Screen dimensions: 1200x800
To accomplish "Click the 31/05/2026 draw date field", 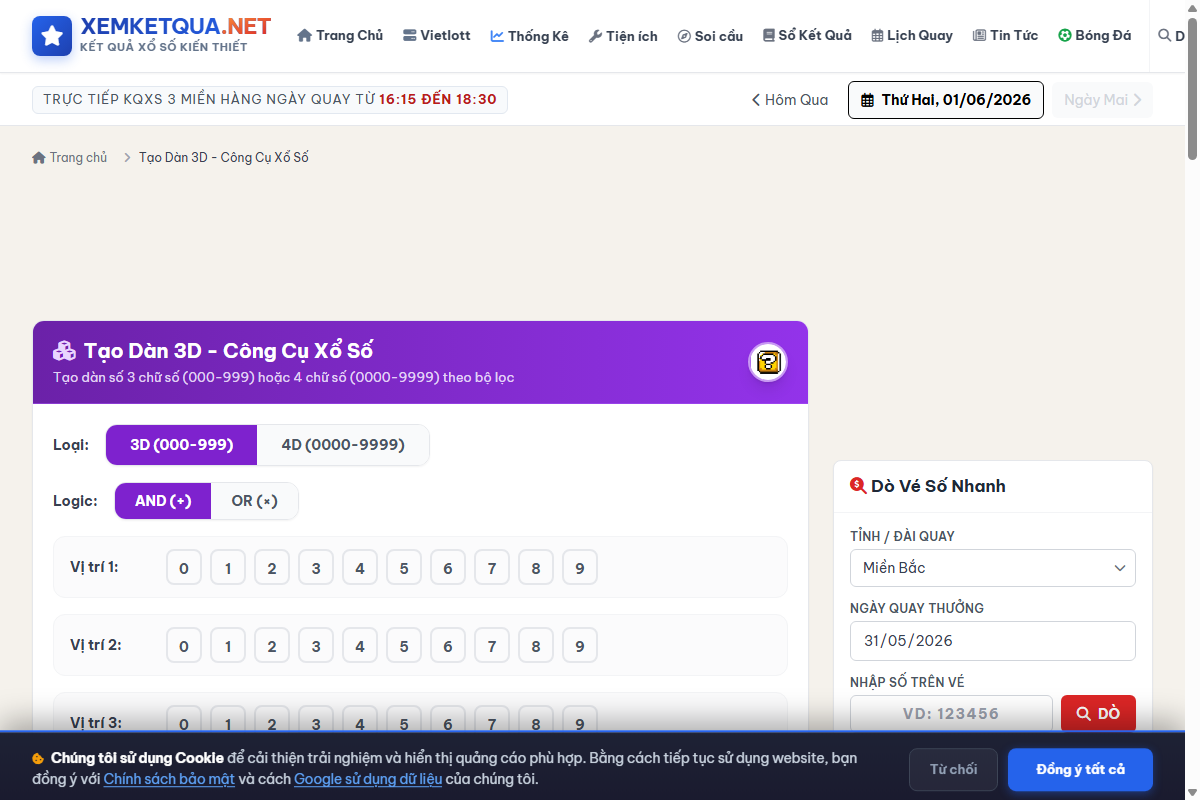I will [x=993, y=641].
